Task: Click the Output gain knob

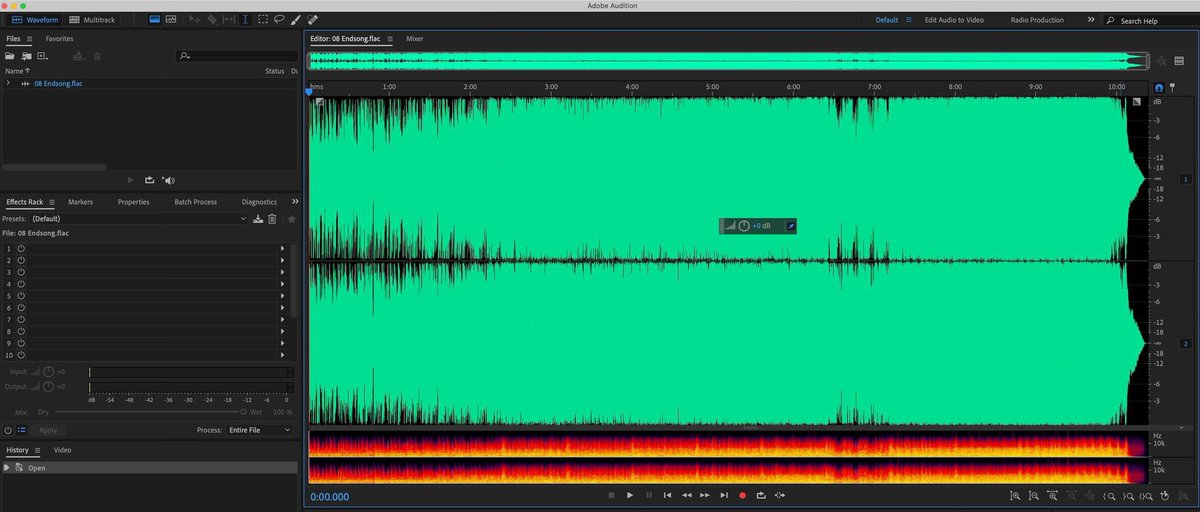Action: (48, 386)
